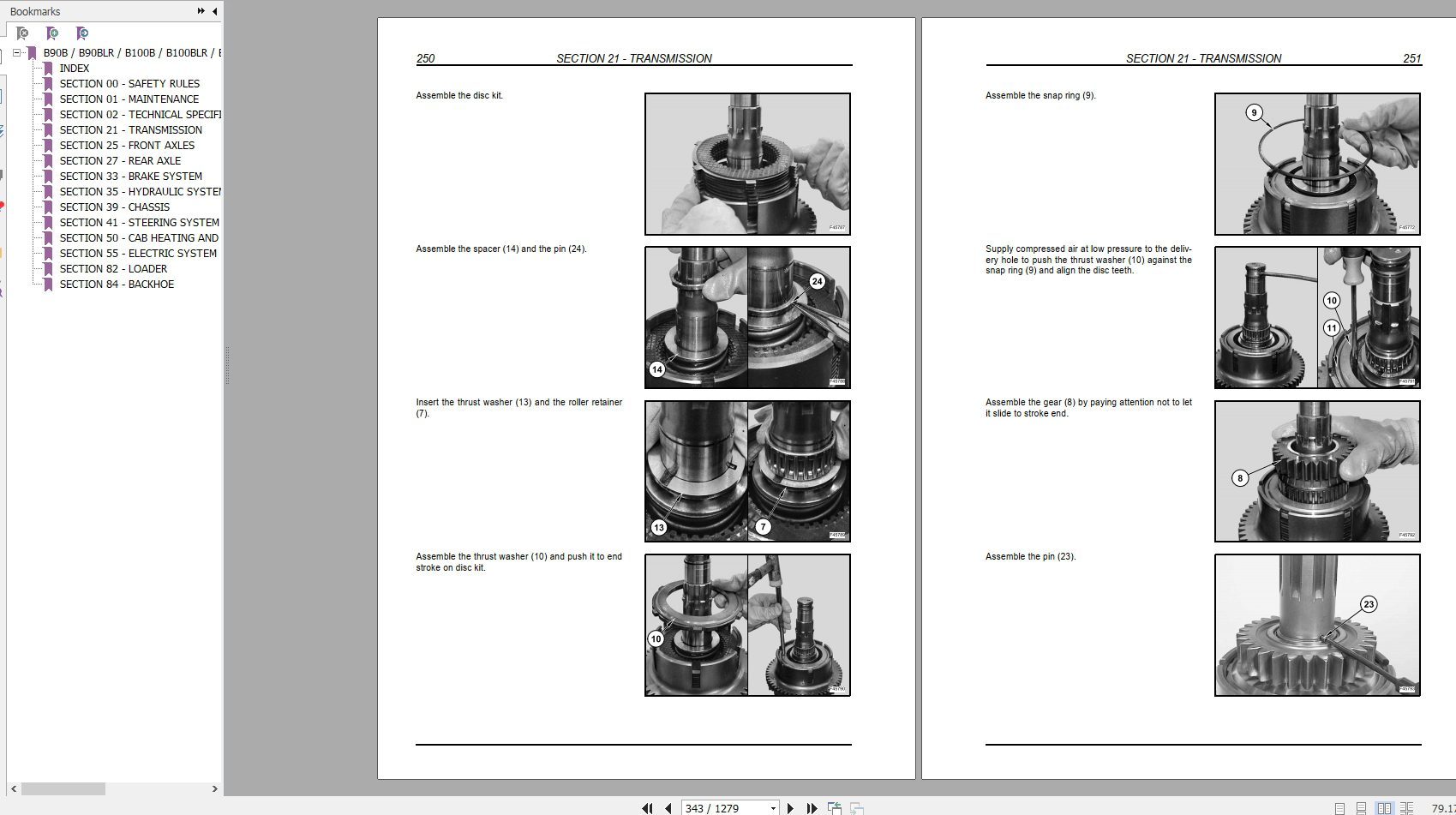Click the add new bookmark icon
This screenshot has width=1456, height=815.
coord(52,33)
